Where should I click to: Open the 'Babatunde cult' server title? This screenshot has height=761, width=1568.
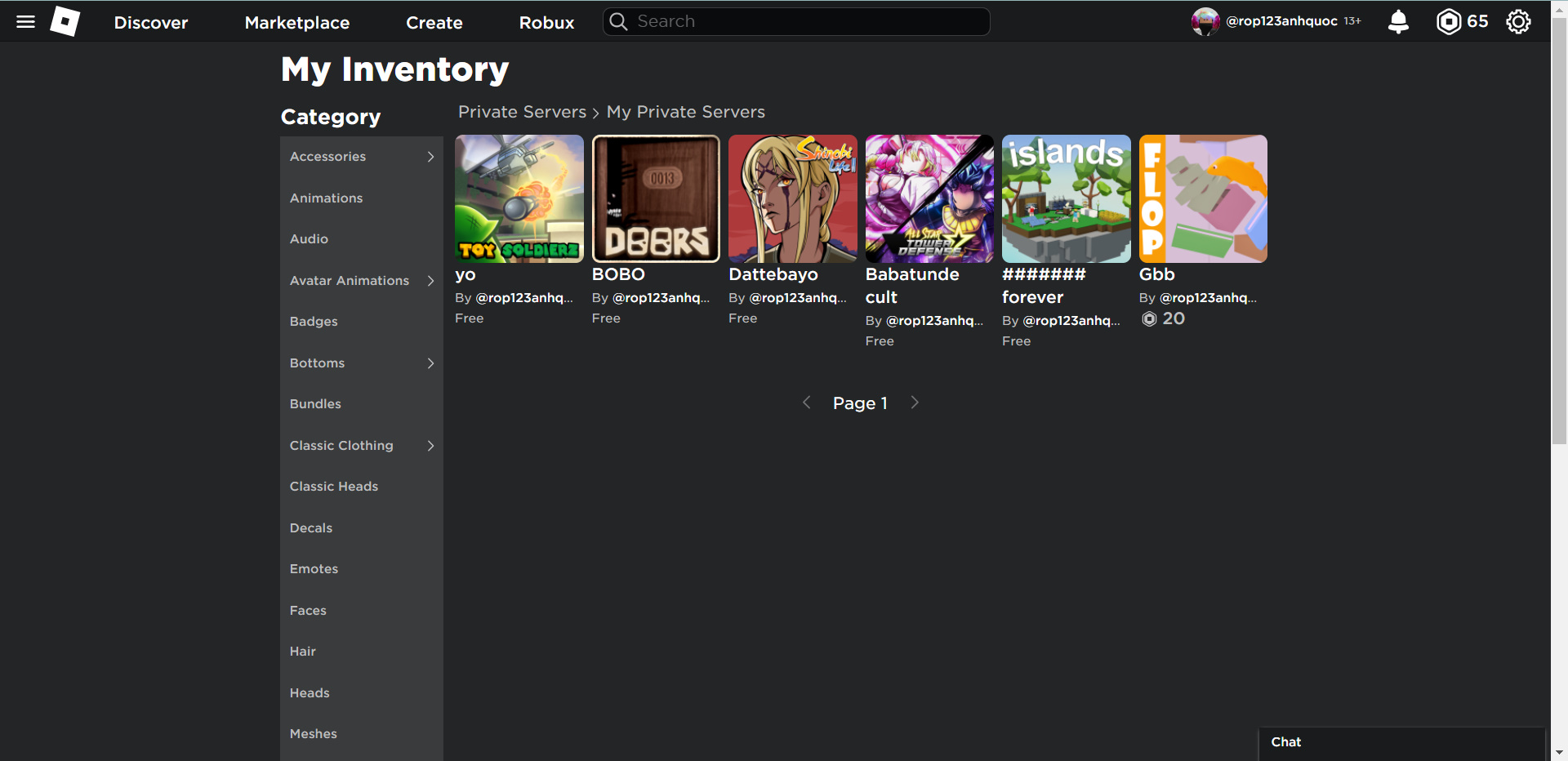pyautogui.click(x=912, y=286)
